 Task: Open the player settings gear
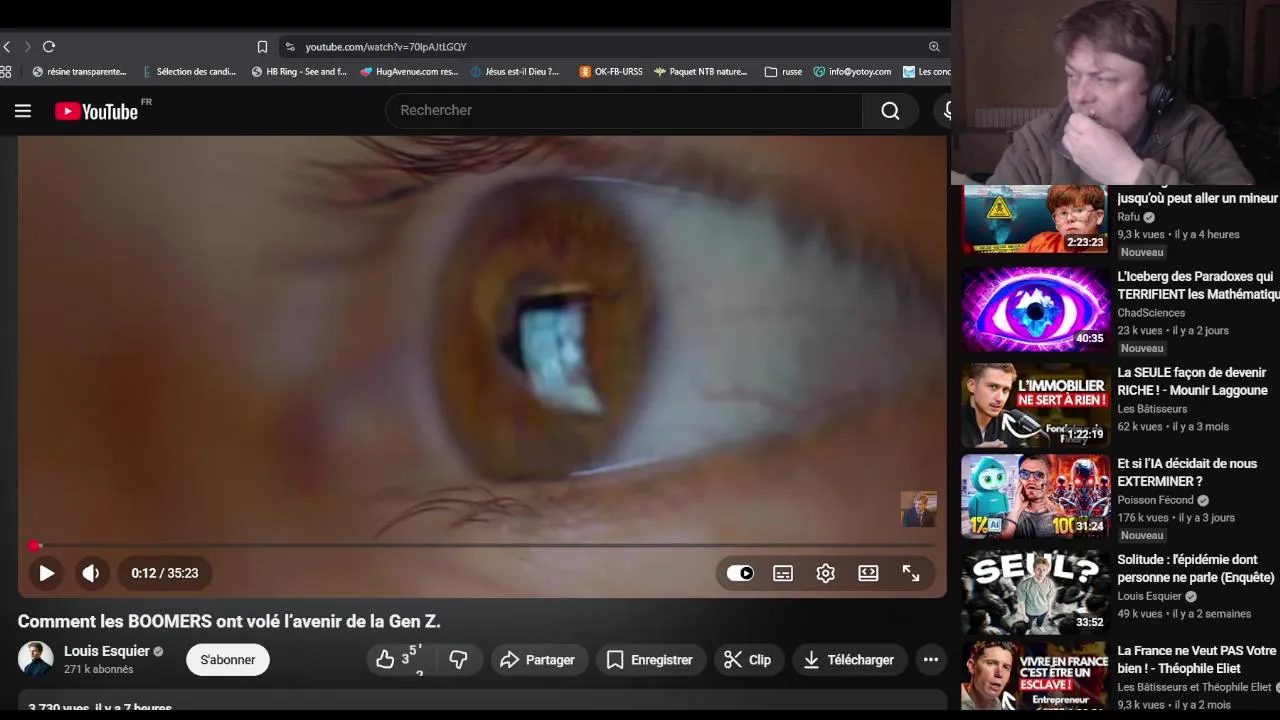(825, 573)
